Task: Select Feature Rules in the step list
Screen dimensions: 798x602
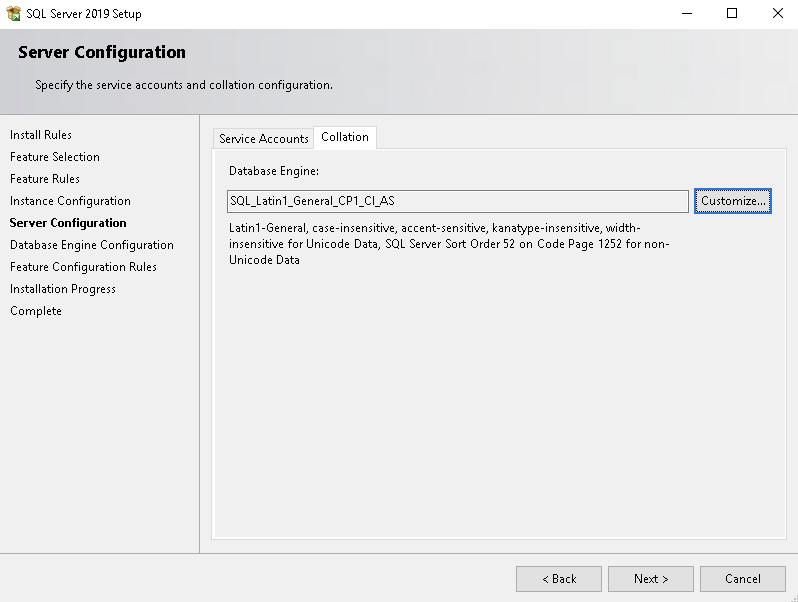Action: tap(45, 179)
